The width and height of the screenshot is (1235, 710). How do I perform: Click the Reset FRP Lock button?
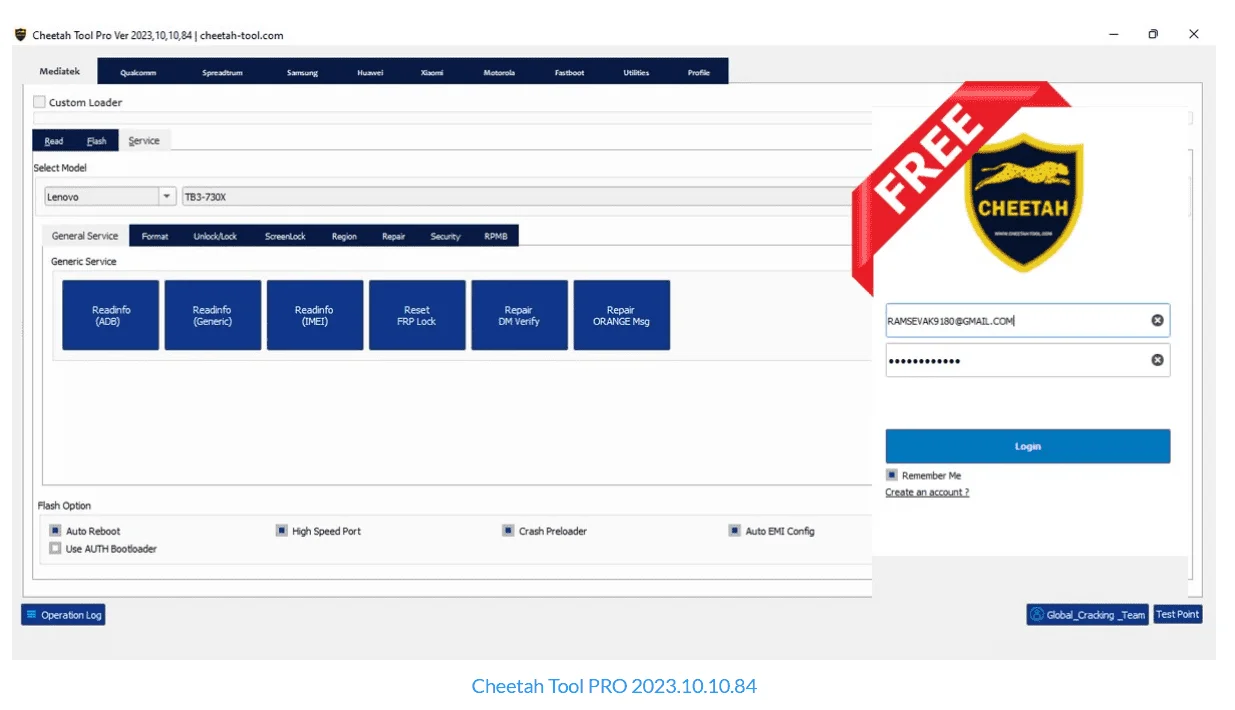coord(417,315)
